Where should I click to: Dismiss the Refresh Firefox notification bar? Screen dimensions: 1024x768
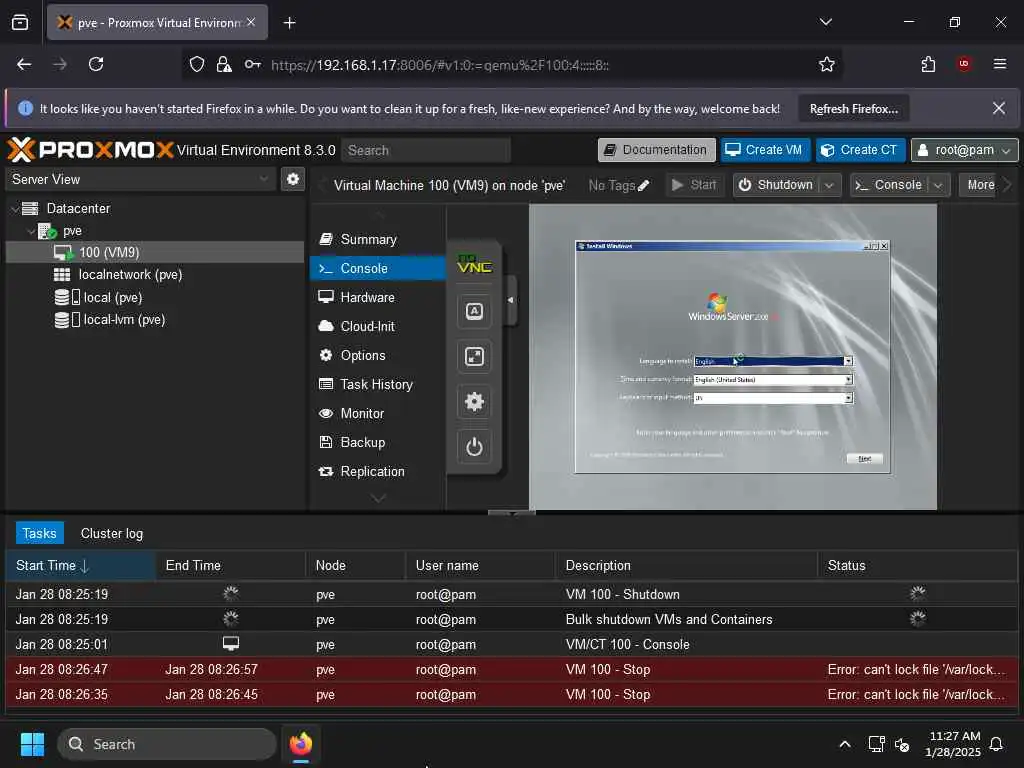click(x=999, y=108)
